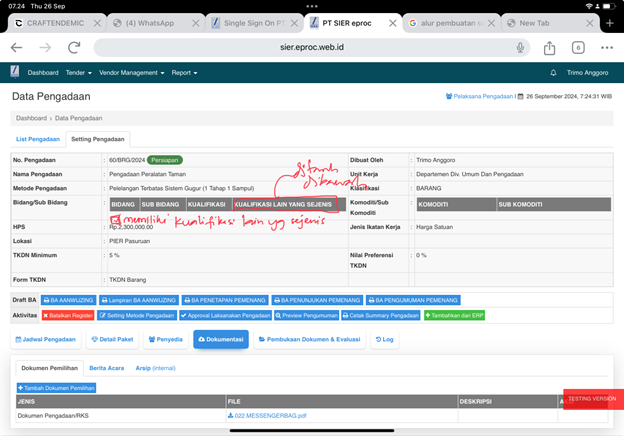Viewport: 624px width, 436px height.
Task: Expand the Report dropdown menu
Action: click(184, 73)
